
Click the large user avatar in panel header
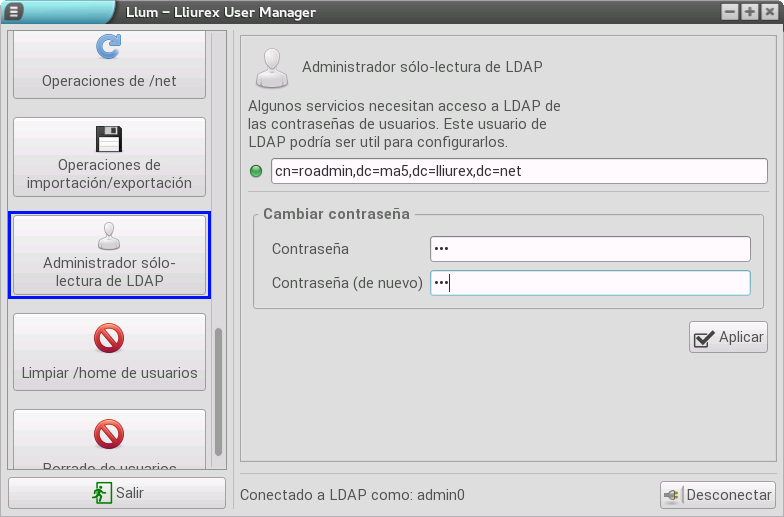(273, 67)
